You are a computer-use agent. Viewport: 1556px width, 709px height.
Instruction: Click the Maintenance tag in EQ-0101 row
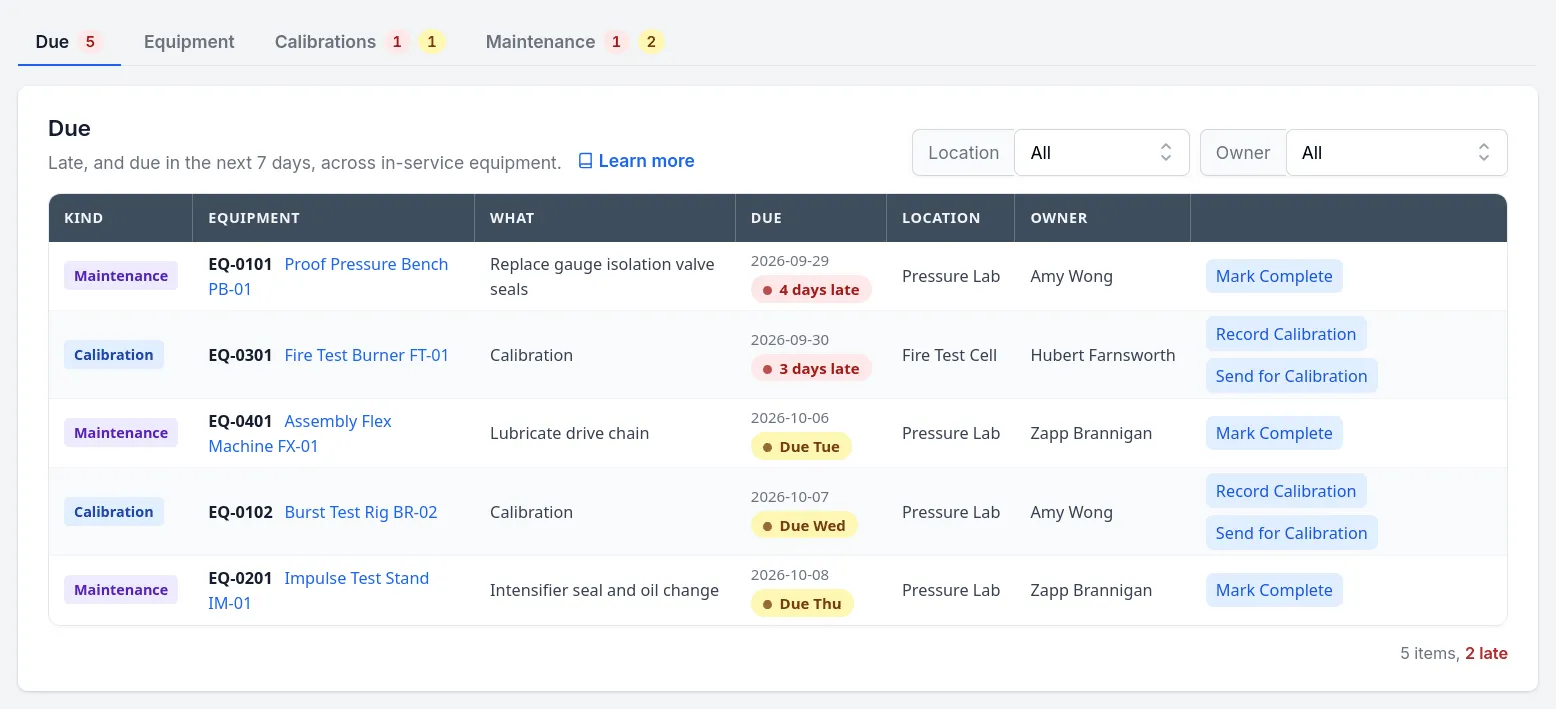[x=121, y=276]
